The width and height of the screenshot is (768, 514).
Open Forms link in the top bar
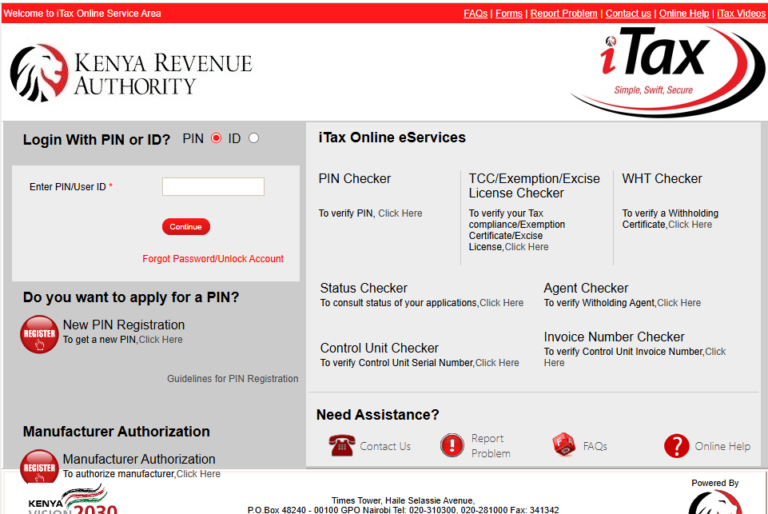pos(508,13)
